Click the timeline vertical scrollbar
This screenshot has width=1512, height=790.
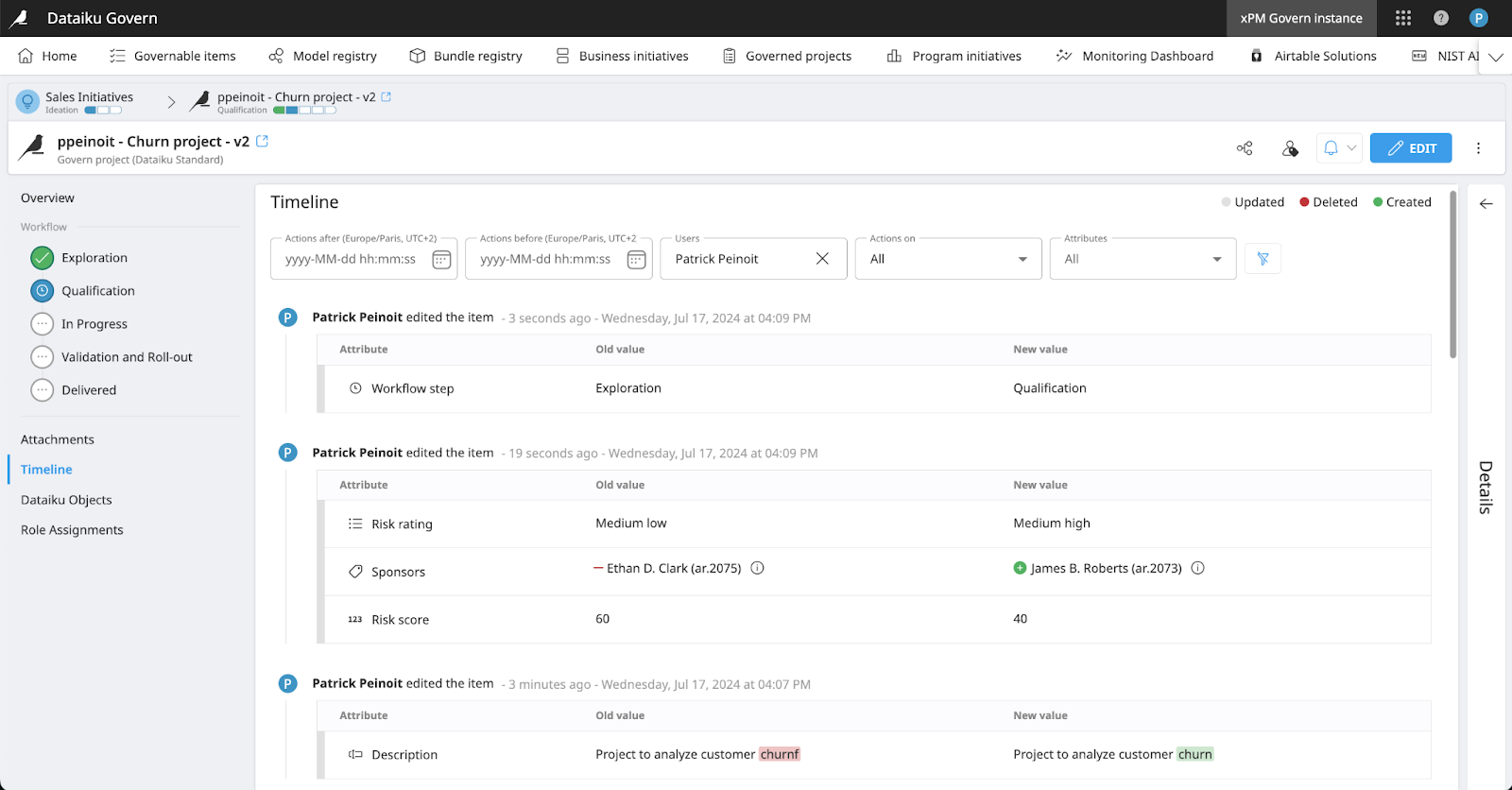click(x=1453, y=274)
